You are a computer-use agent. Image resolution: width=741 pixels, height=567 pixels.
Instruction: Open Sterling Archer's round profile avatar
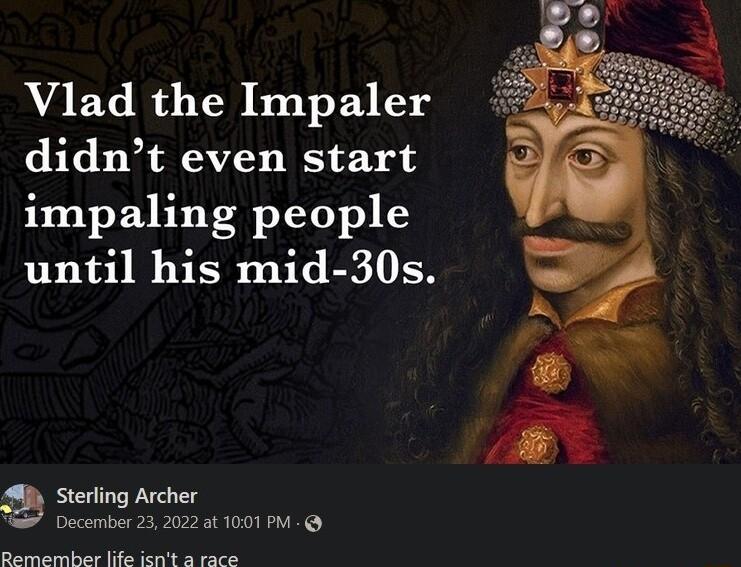pos(23,506)
